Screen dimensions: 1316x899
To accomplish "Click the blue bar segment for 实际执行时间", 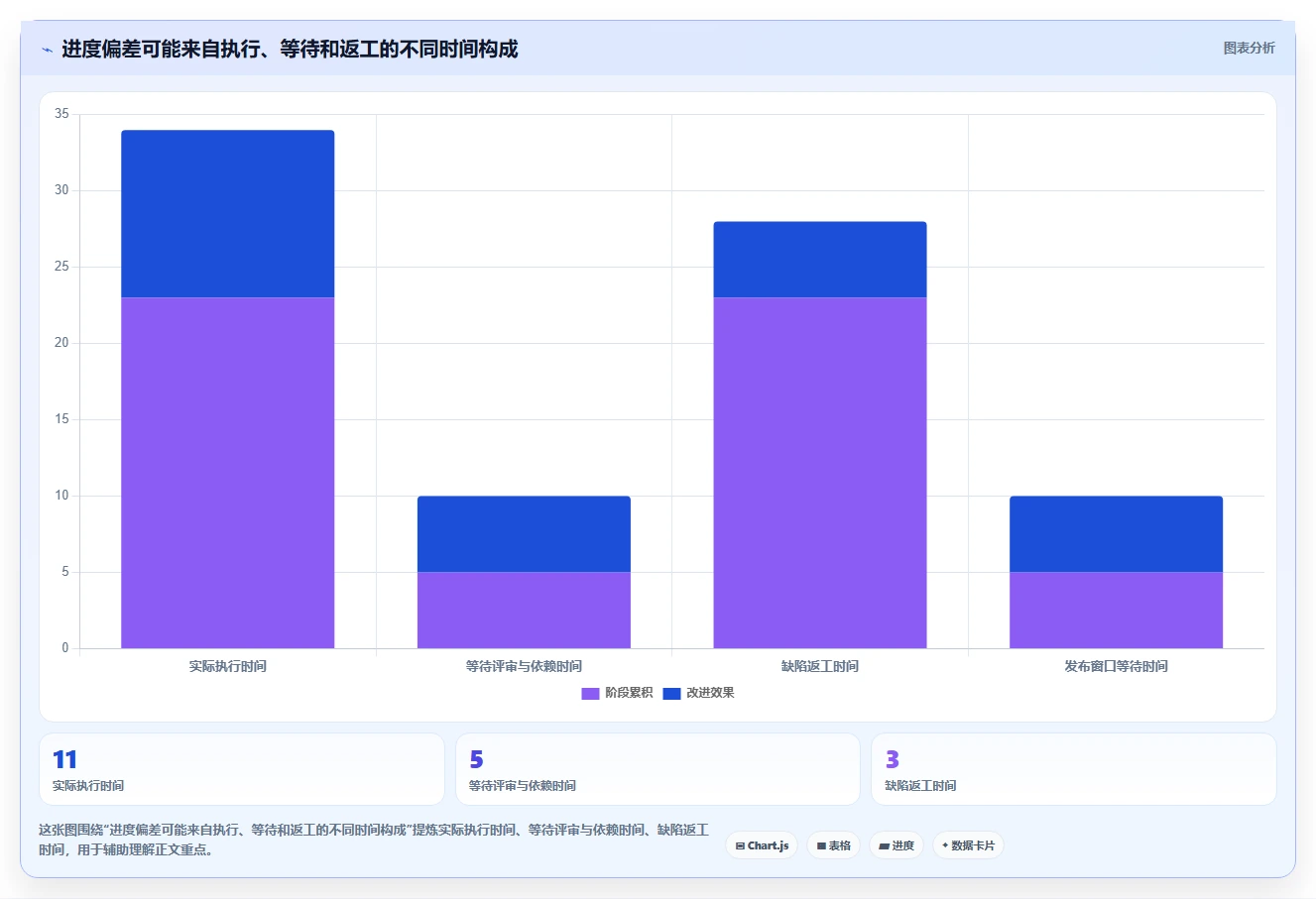I will tap(228, 213).
